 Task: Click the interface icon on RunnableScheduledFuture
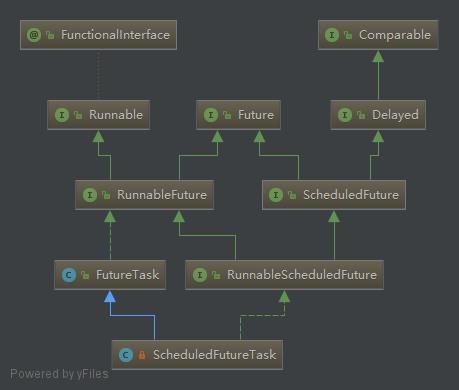pyautogui.click(x=200, y=275)
